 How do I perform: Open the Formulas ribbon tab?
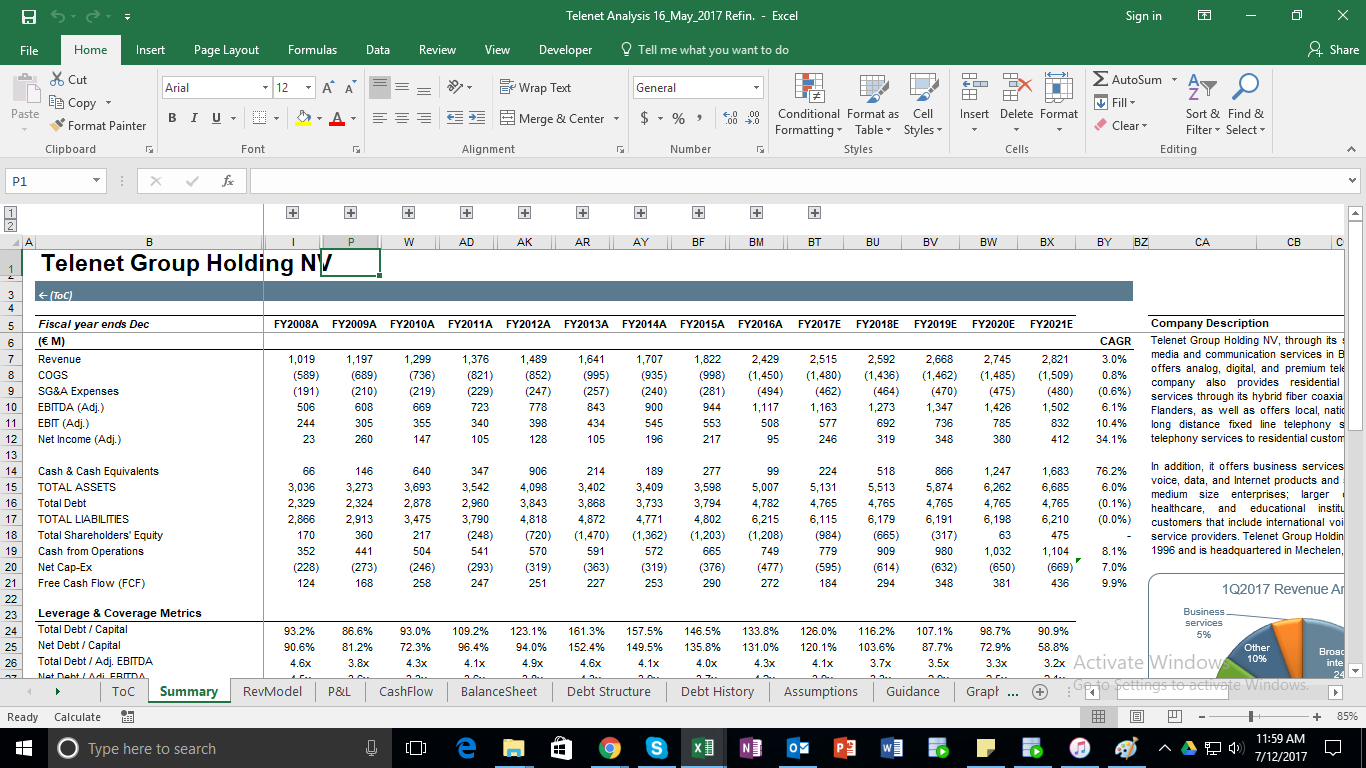pyautogui.click(x=313, y=50)
